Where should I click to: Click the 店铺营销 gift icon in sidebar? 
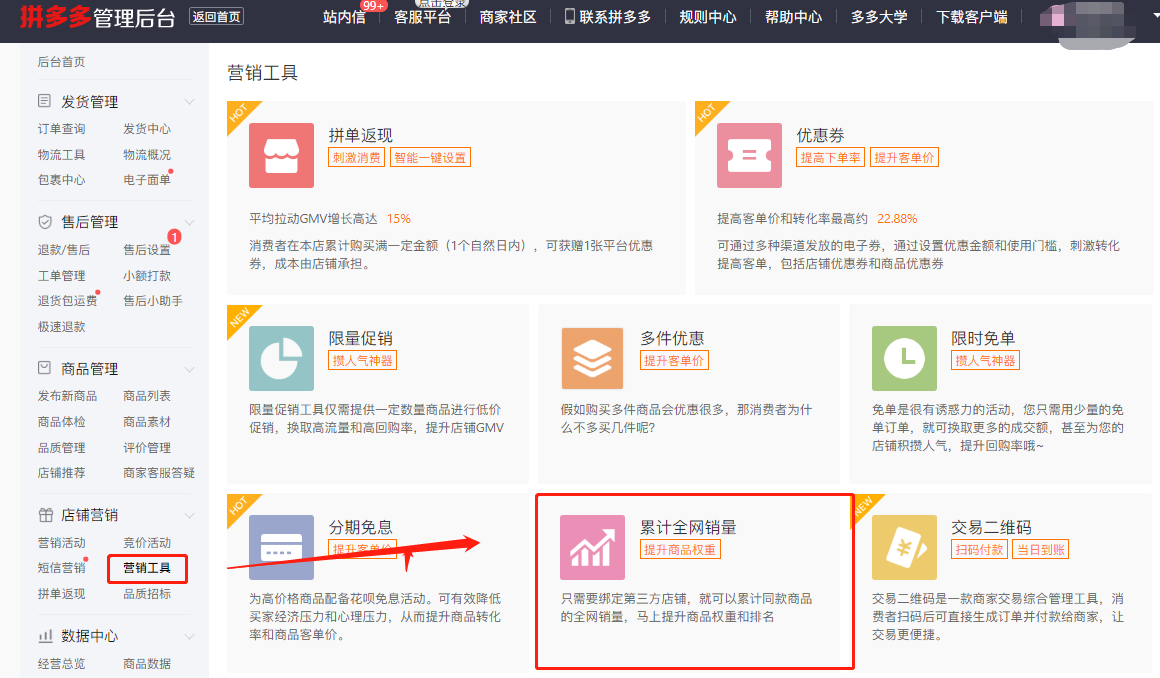(45, 514)
